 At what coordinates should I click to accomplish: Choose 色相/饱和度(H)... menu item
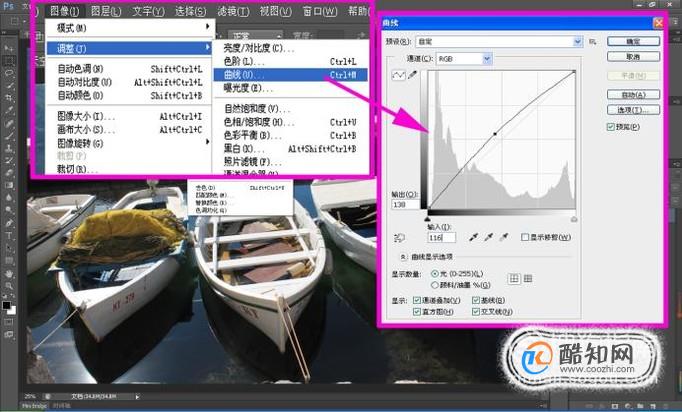tap(291, 122)
